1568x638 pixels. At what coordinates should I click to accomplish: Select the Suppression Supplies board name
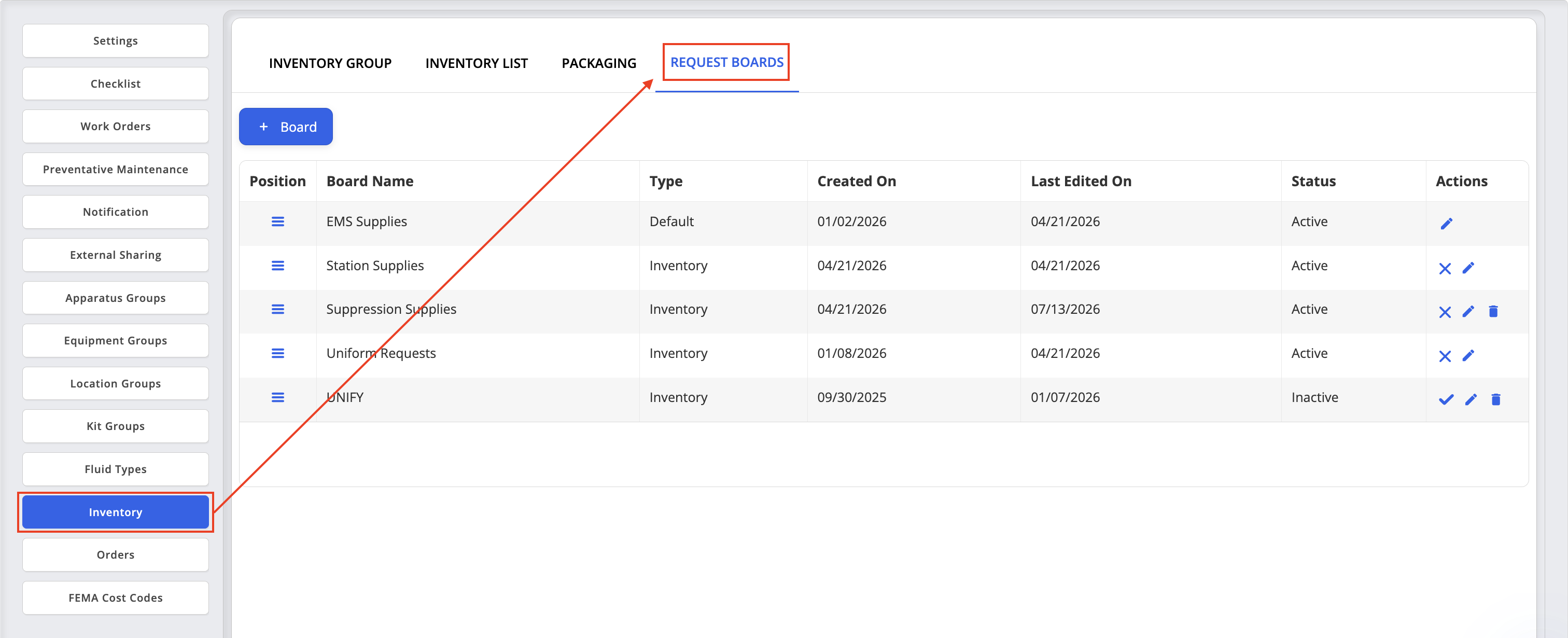click(391, 309)
